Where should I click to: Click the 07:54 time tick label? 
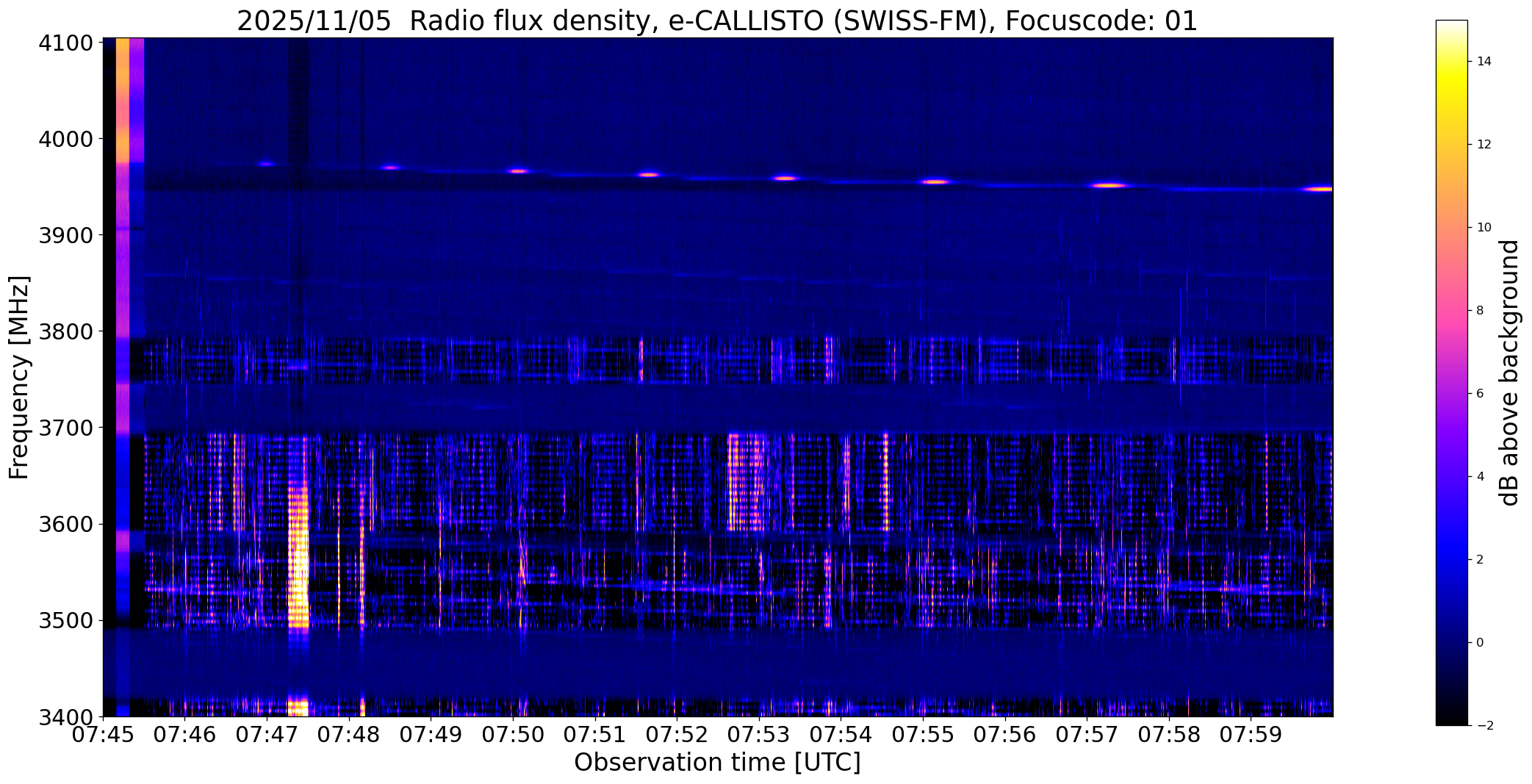841,735
